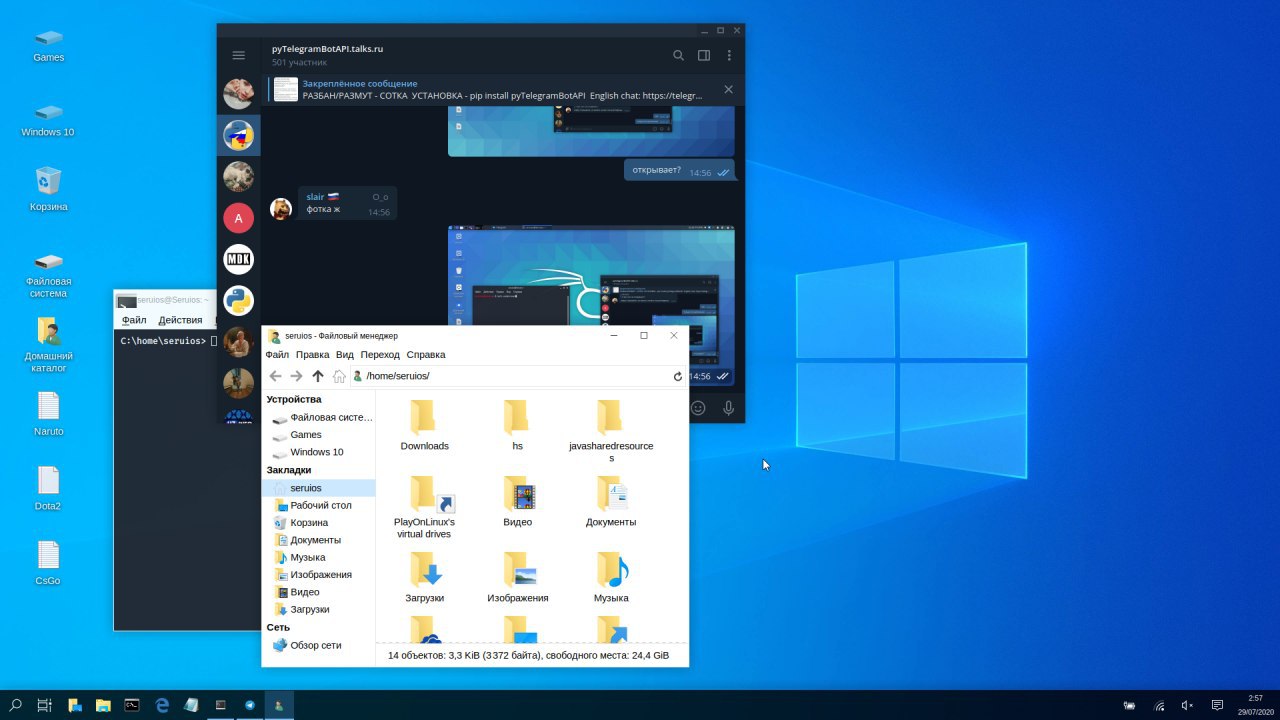Select the MDK chat avatar

pyautogui.click(x=238, y=259)
